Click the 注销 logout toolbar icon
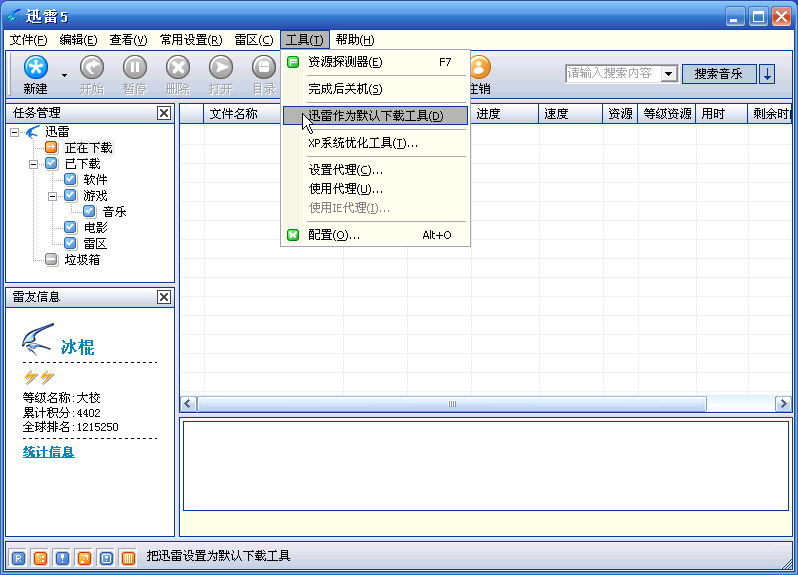 click(480, 67)
